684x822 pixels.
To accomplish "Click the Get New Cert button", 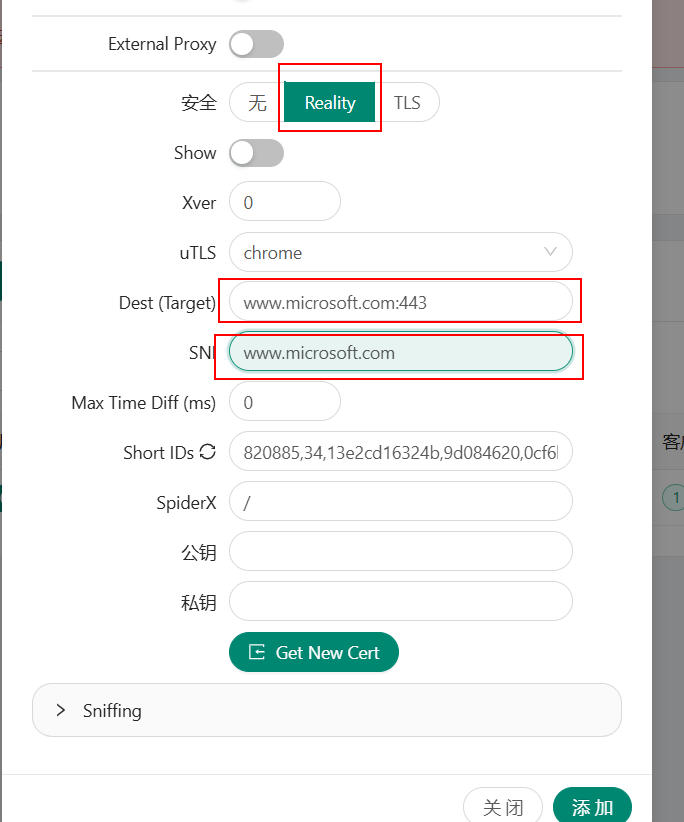I will click(313, 652).
